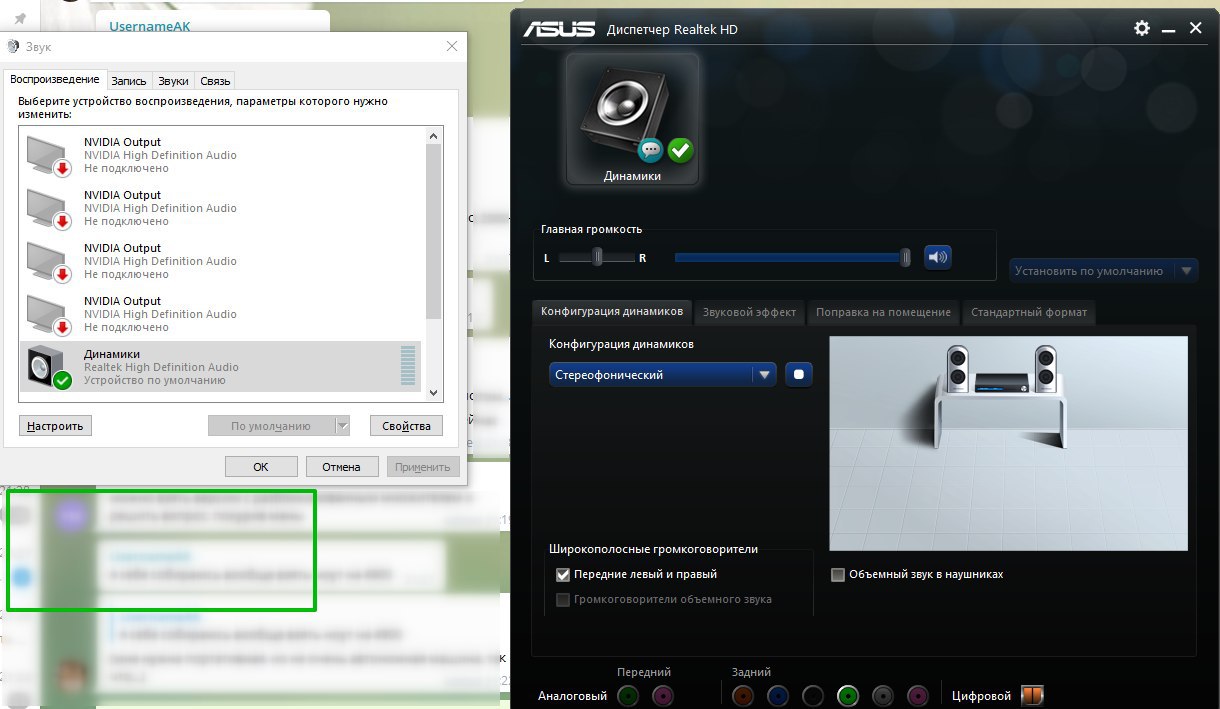Click the digital output connector icon
The height and width of the screenshot is (709, 1220).
pos(1032,695)
